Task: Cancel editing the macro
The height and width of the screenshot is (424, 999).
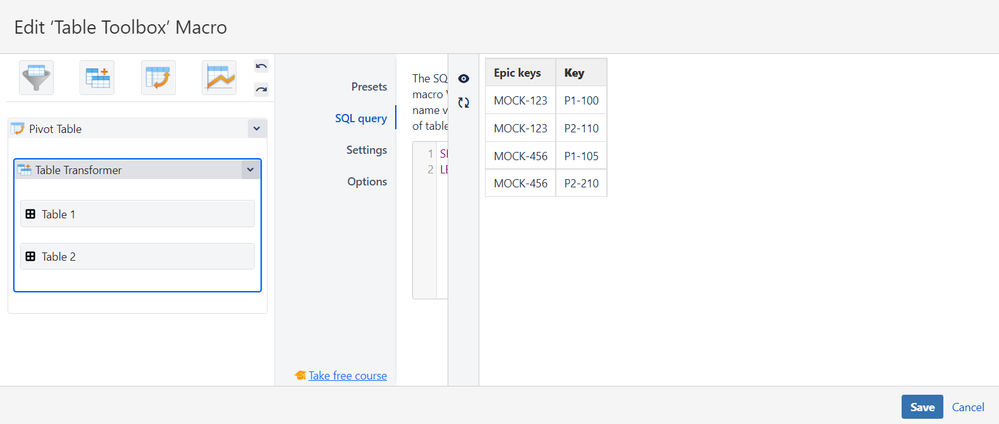Action: click(x=968, y=407)
